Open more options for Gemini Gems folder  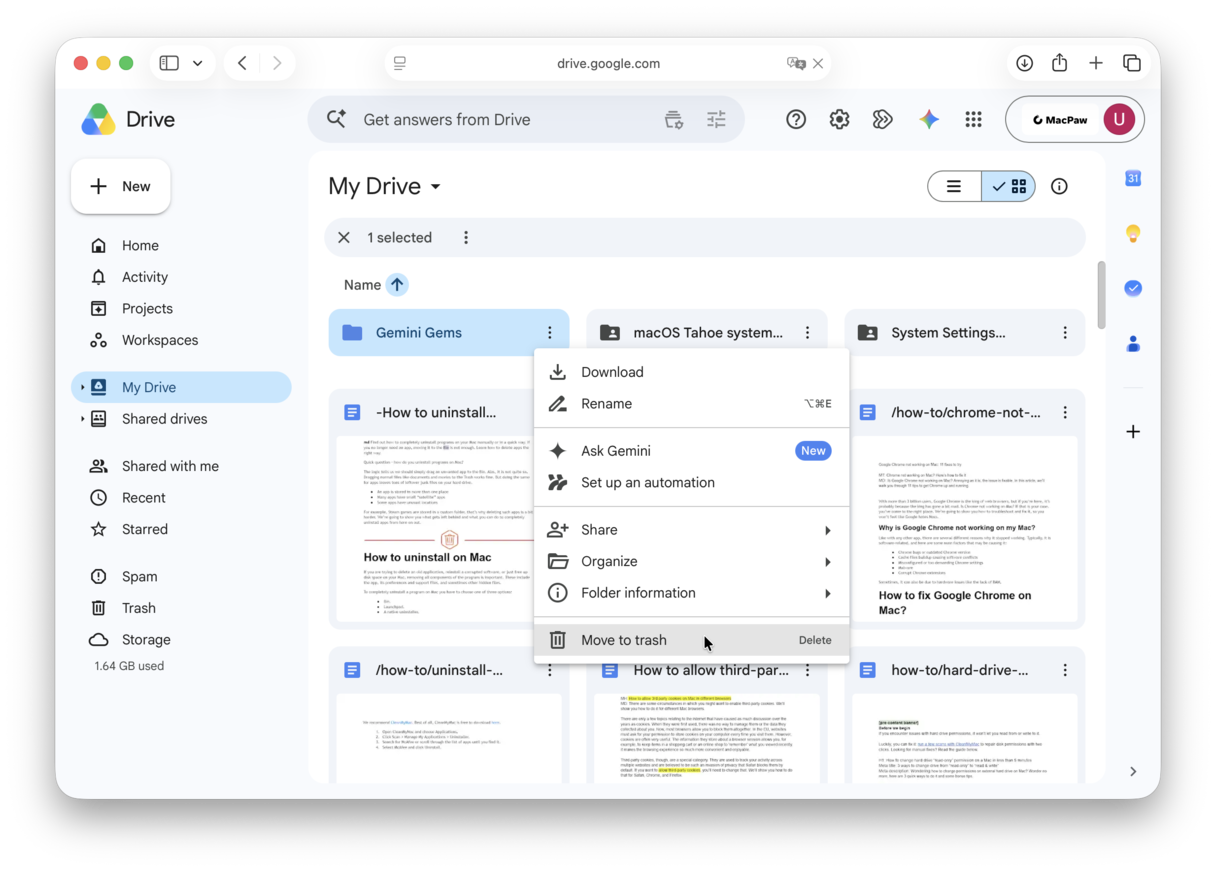[549, 332]
